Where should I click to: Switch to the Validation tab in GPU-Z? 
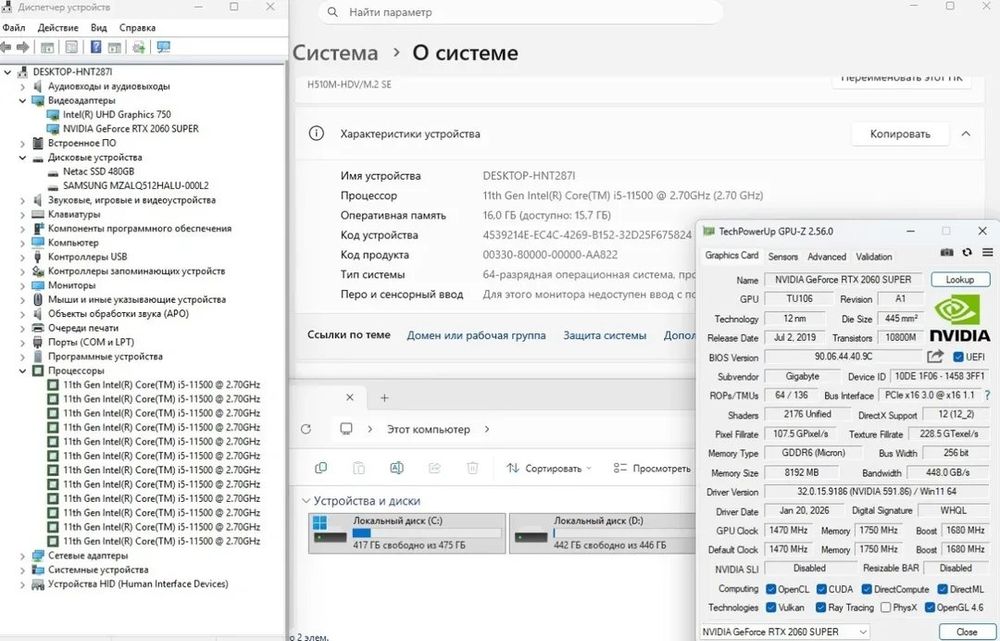click(x=874, y=256)
